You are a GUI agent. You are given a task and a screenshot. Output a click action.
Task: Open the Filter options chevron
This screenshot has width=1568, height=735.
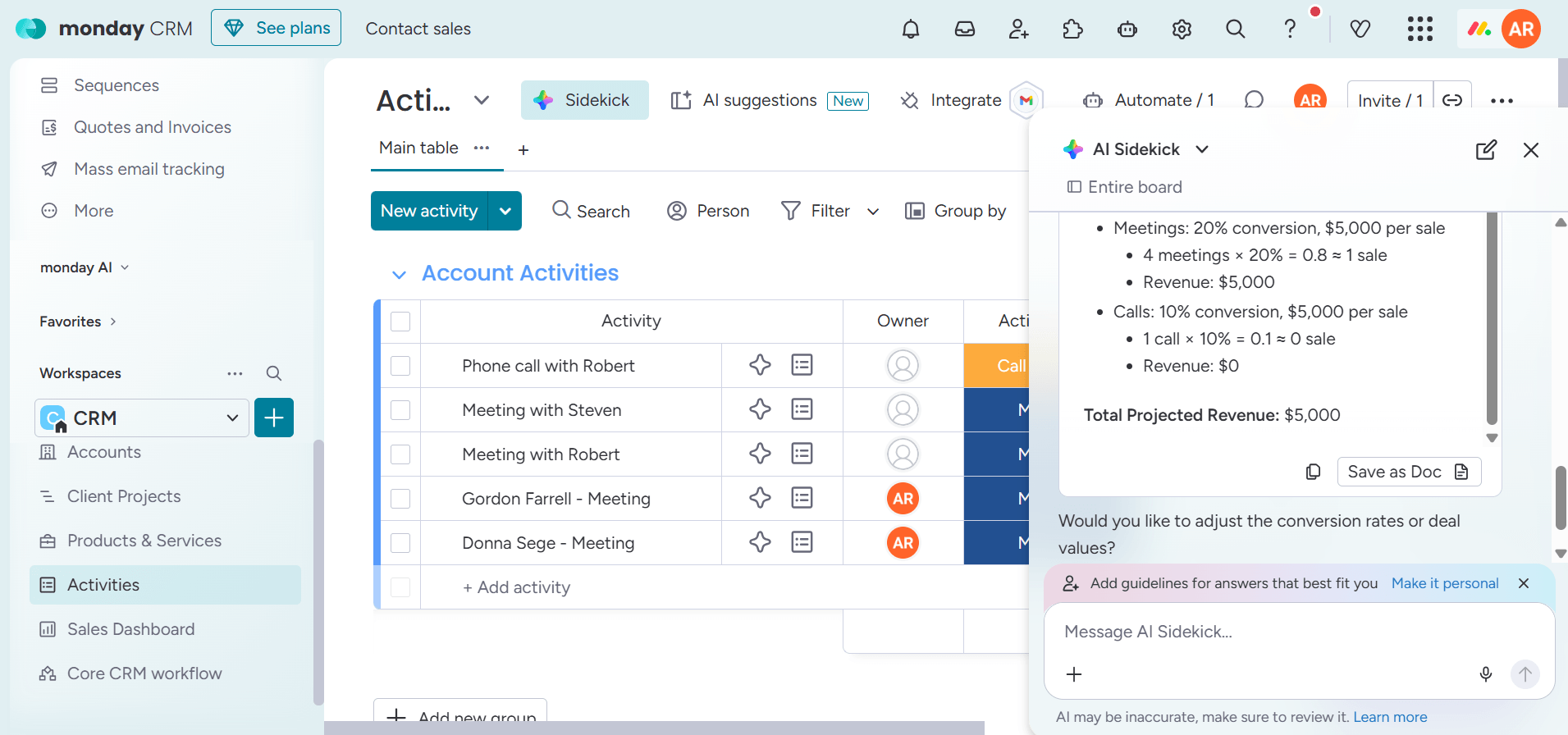[873, 212]
